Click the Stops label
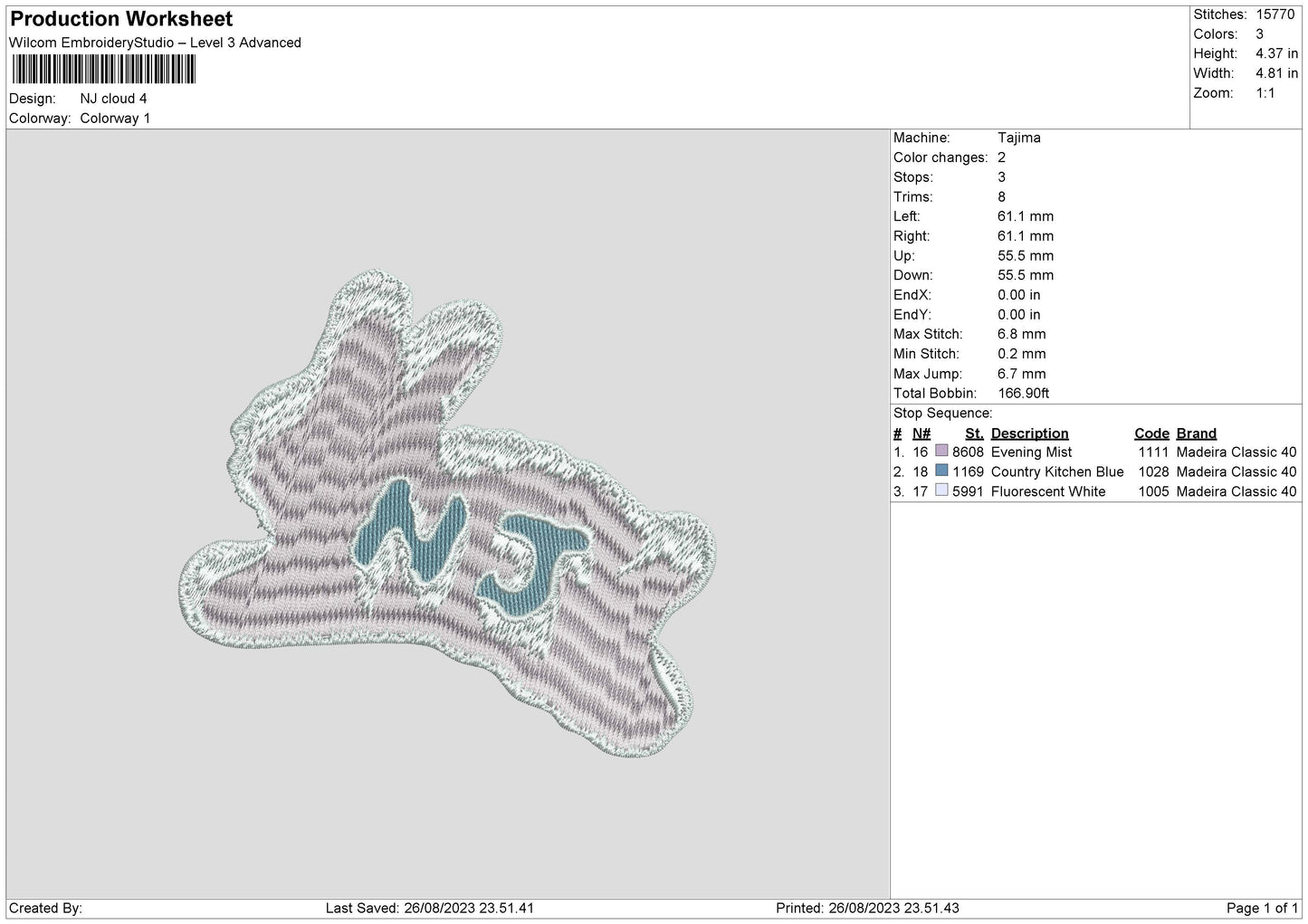This screenshot has width=1308, height=924. 913,177
